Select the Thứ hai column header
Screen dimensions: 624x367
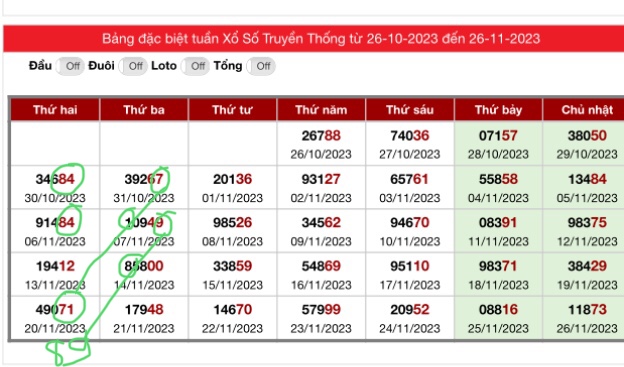55,110
